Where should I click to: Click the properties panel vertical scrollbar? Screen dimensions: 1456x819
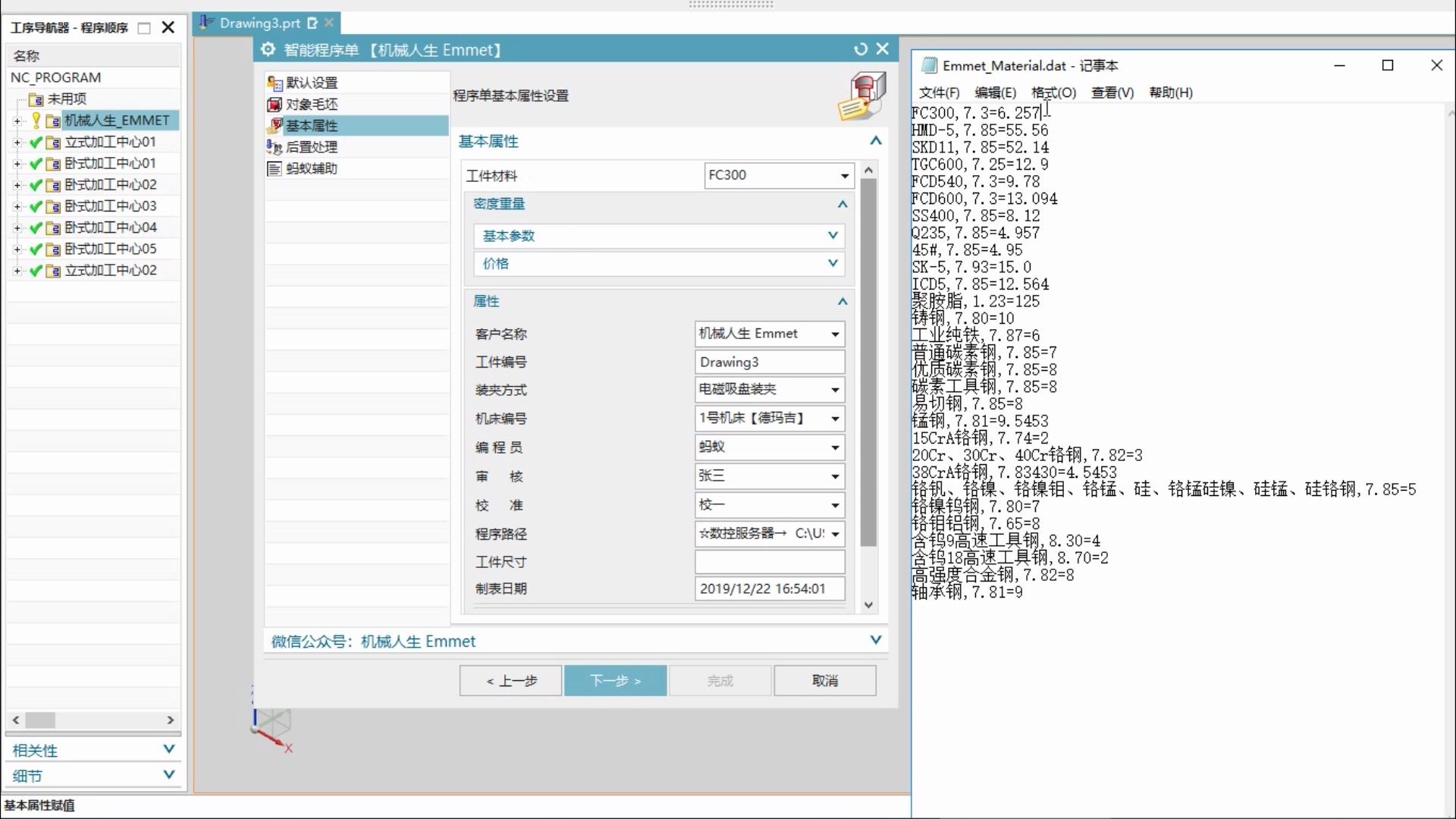pos(869,362)
